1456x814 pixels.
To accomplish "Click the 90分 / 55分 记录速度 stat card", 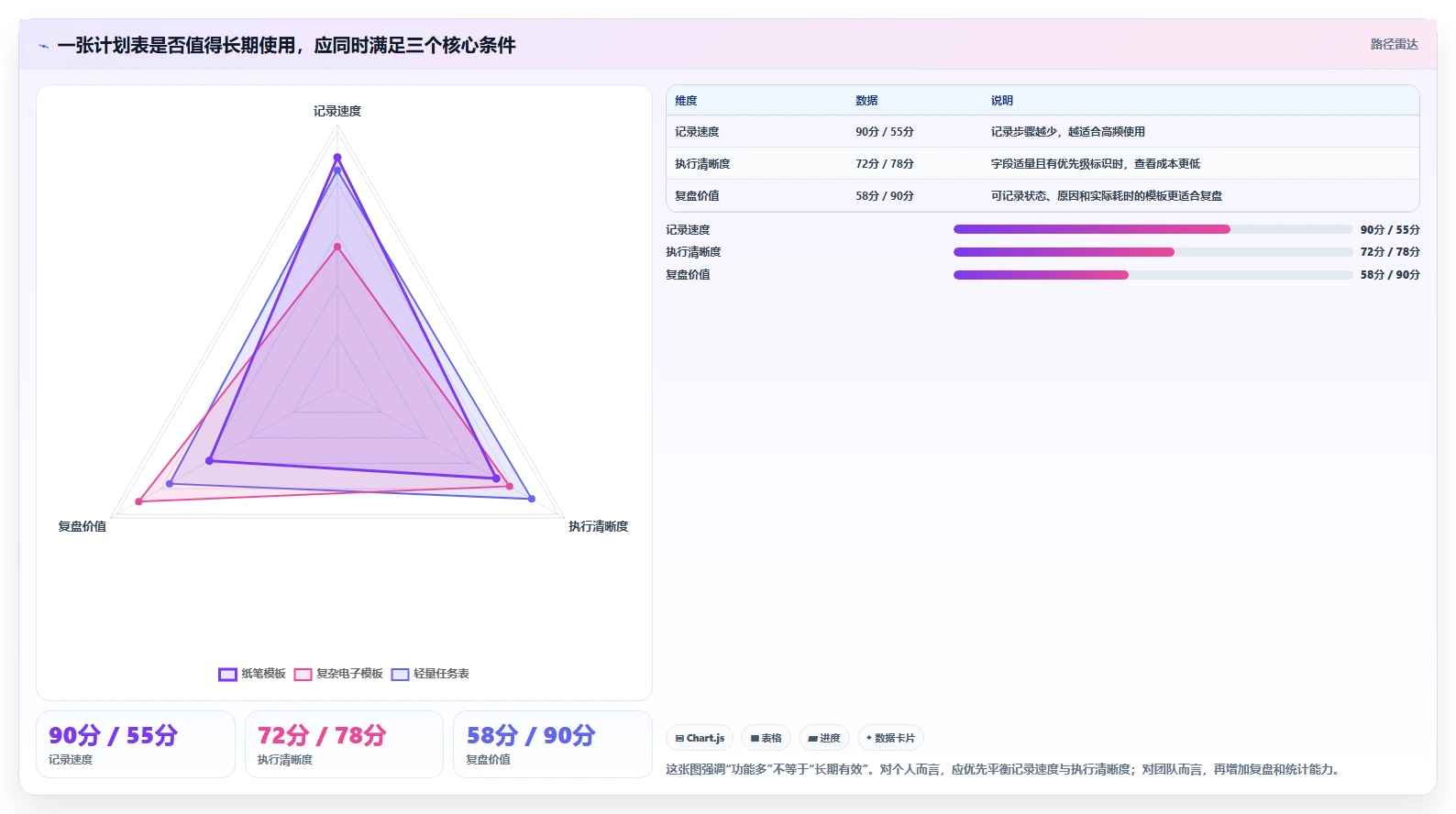I will pyautogui.click(x=136, y=744).
